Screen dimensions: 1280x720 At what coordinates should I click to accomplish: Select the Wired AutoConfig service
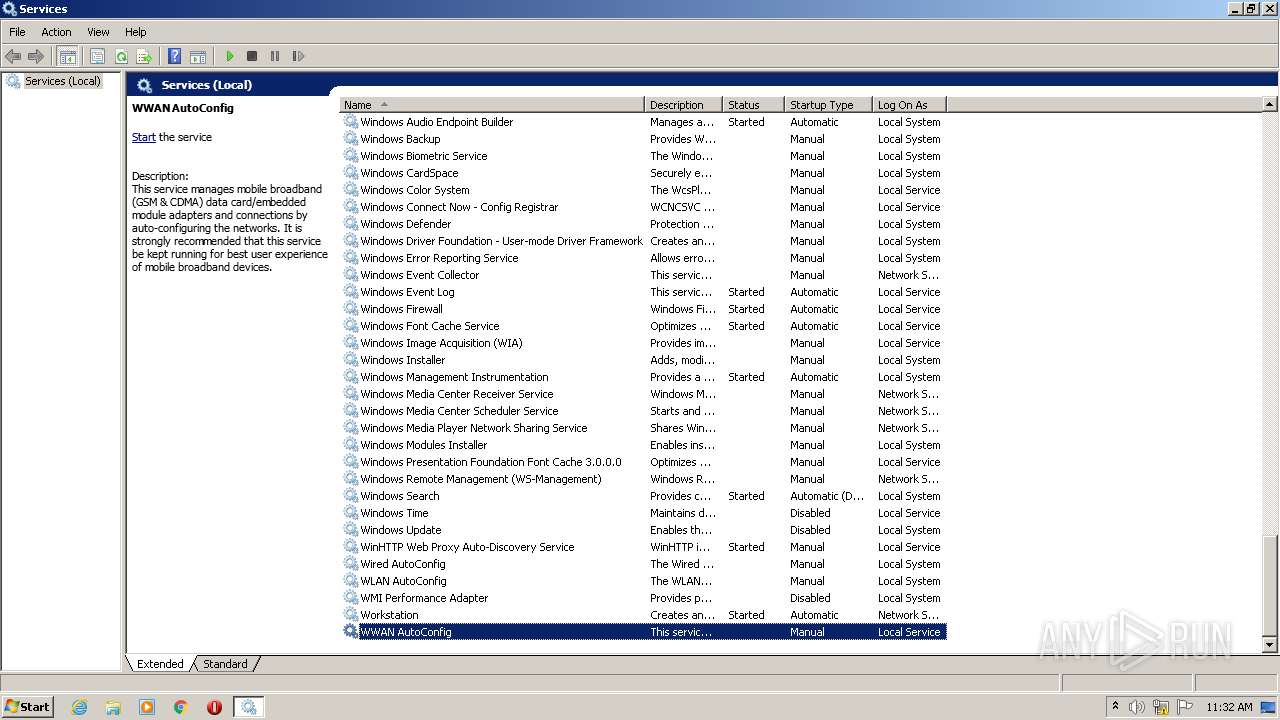[x=643, y=564]
